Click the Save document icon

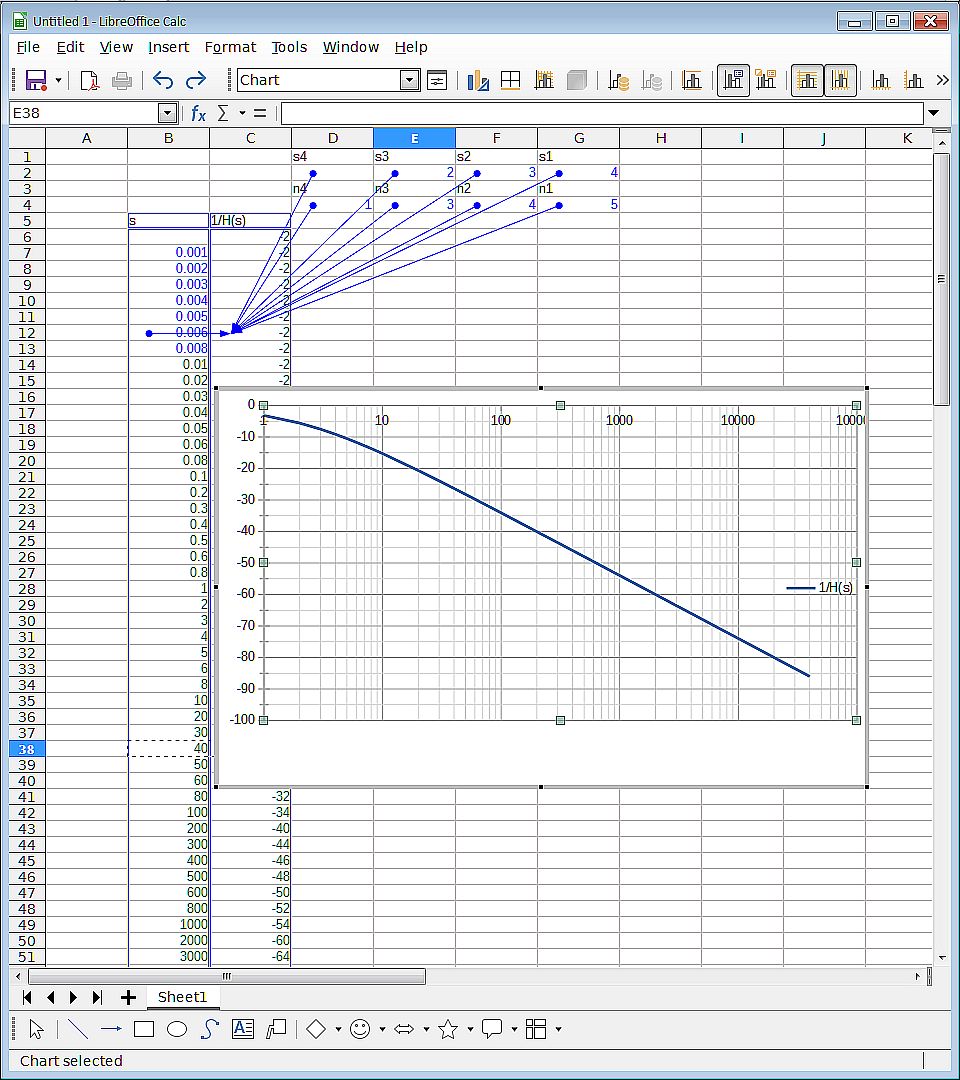point(35,81)
